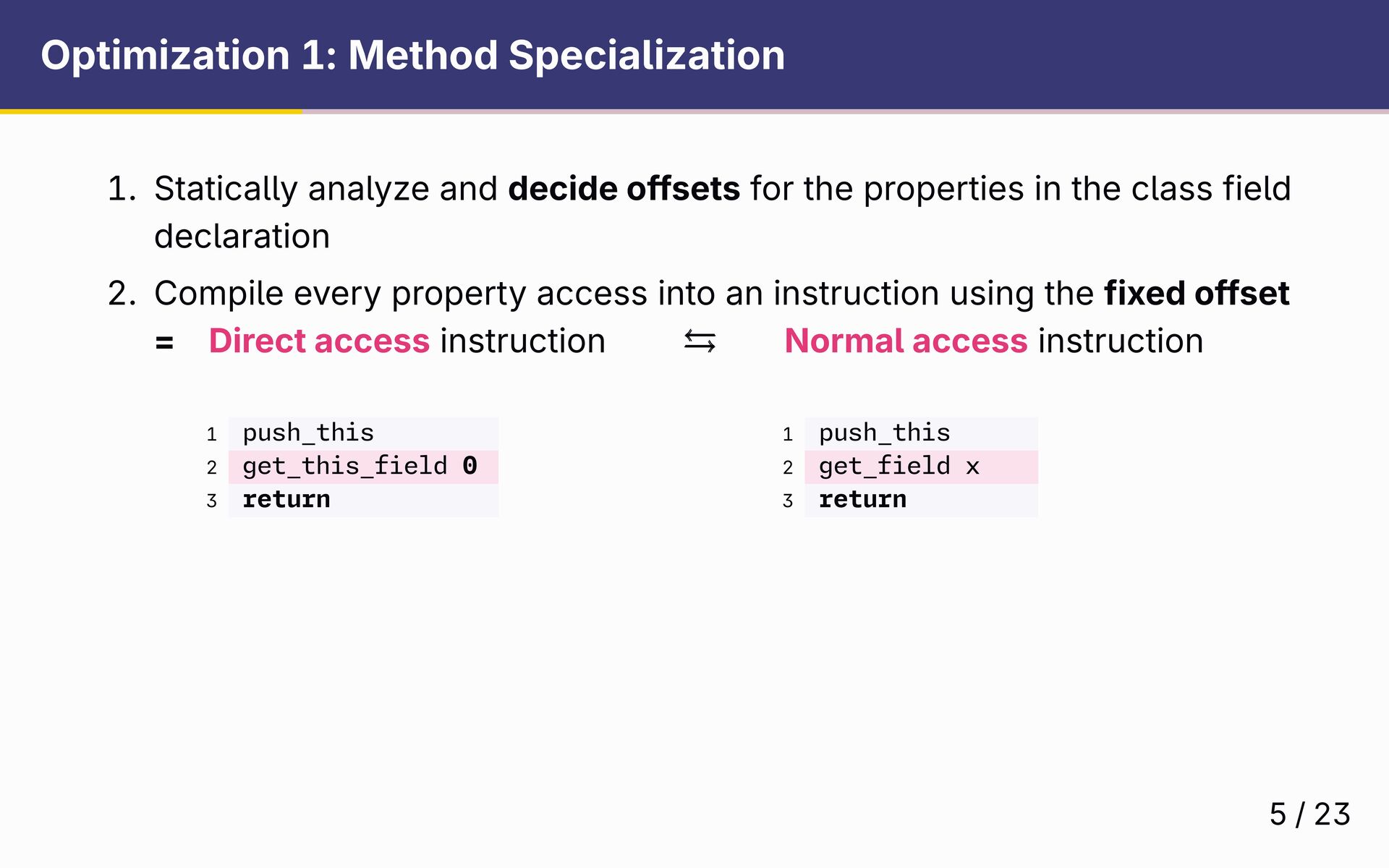Click the bold return in left code block
1389x868 pixels.
coord(286,500)
